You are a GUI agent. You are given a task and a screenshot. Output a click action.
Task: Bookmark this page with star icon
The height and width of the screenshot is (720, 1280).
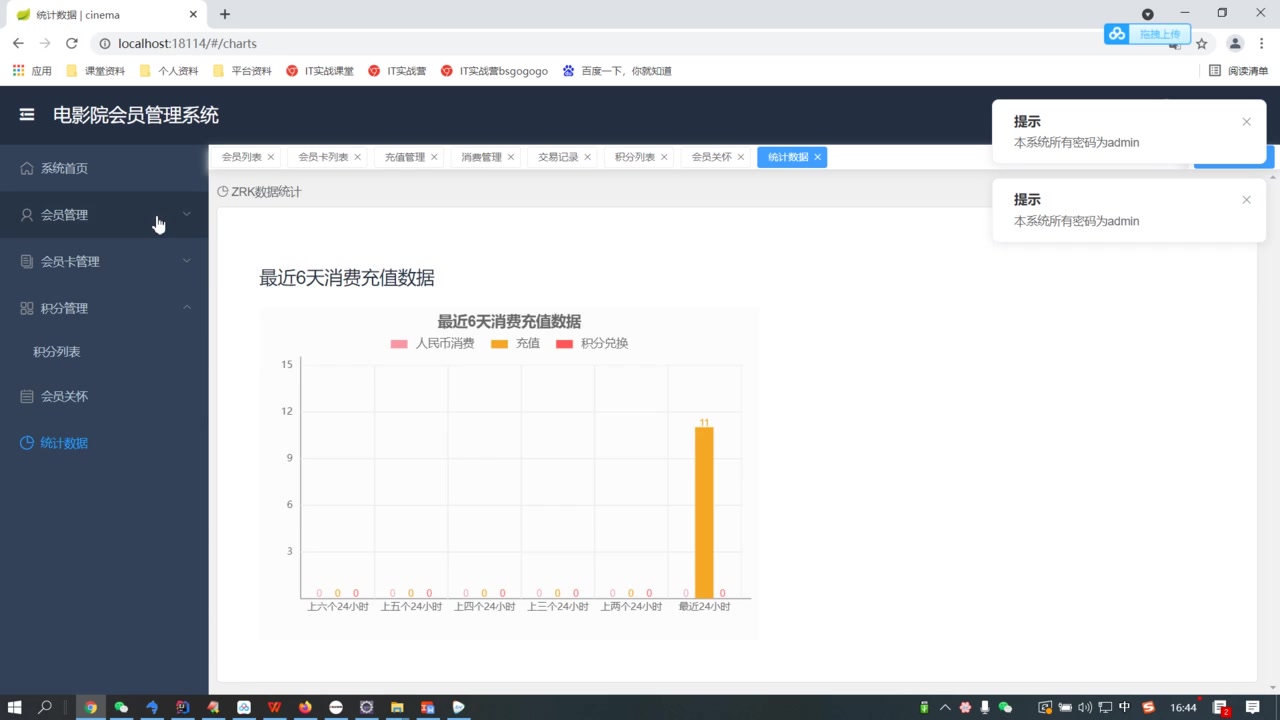point(1202,44)
